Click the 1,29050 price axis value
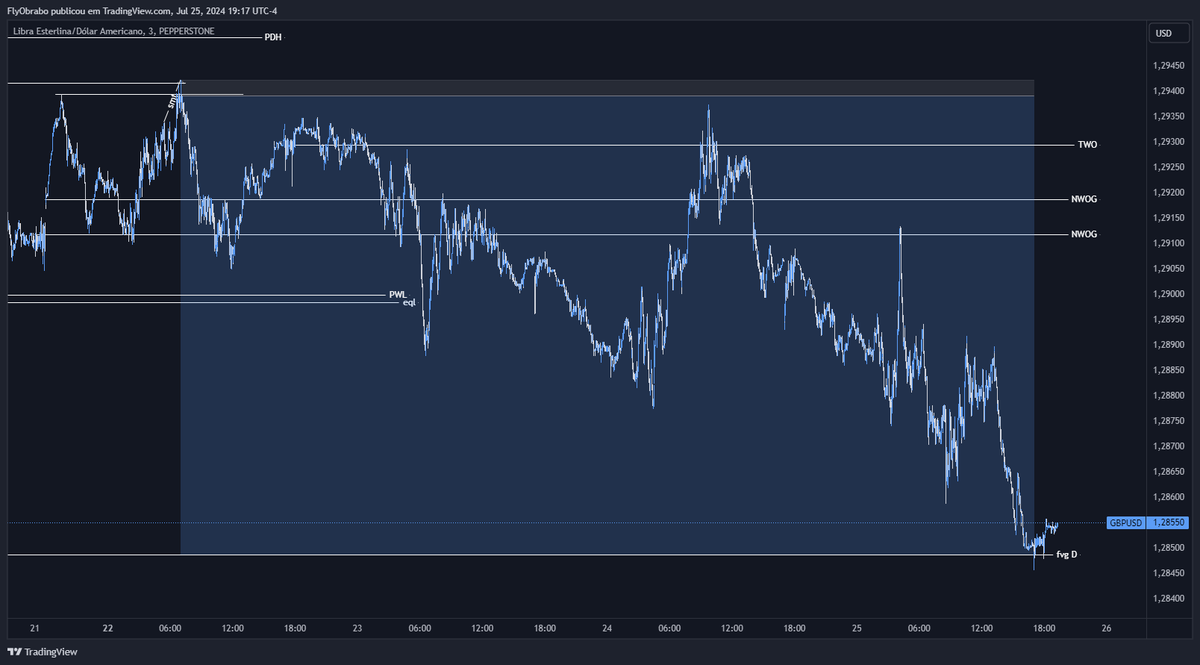 click(1167, 269)
